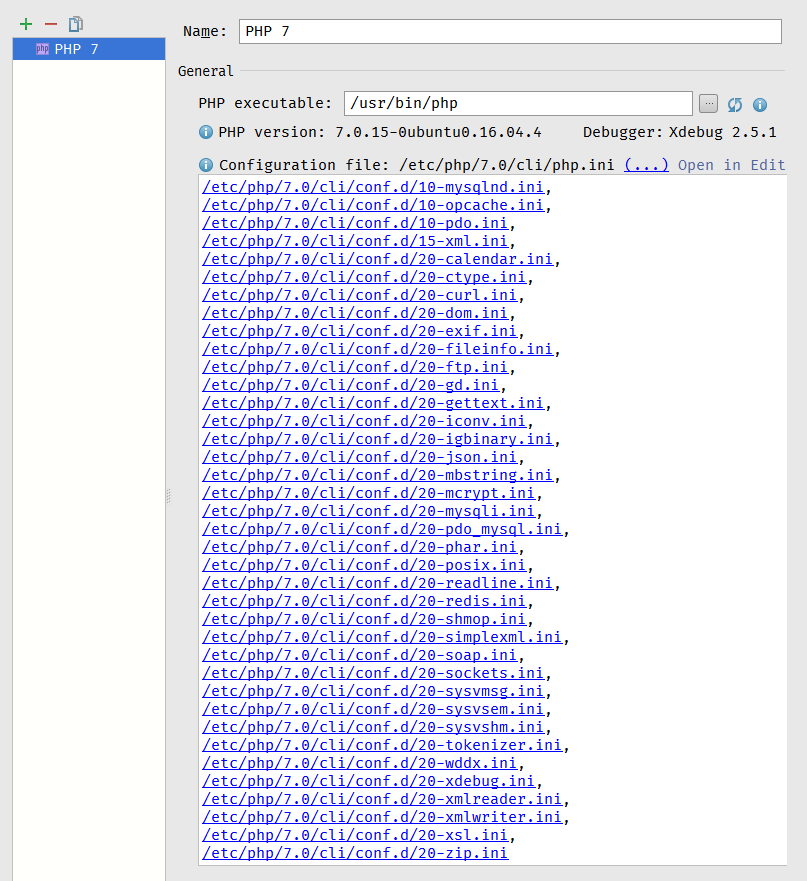Click the splitter handle between list and details
Viewport: 807px width, 881px height.
168,496
